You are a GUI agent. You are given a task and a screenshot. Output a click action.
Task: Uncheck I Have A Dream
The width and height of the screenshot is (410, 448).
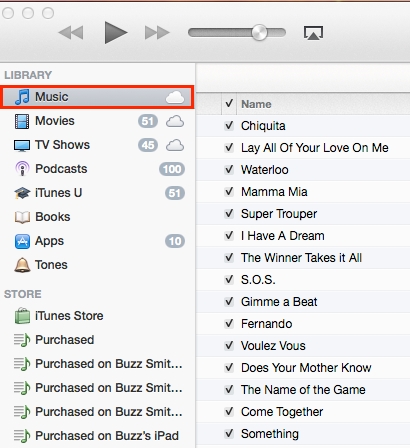pyautogui.click(x=229, y=236)
